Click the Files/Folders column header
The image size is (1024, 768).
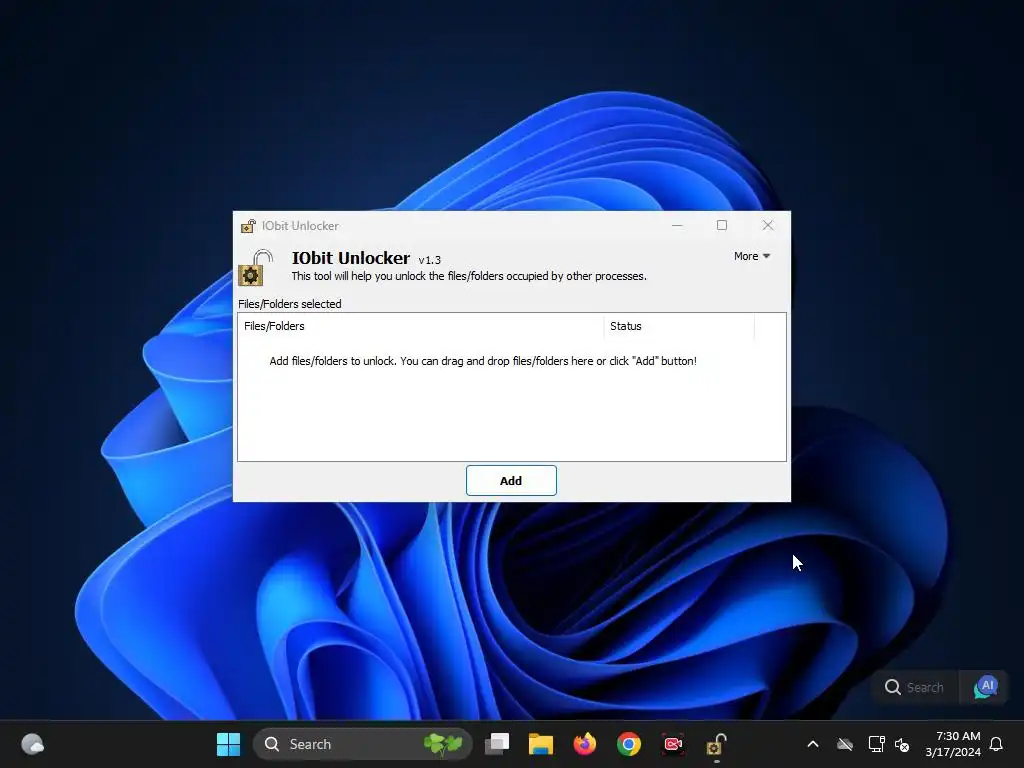click(421, 326)
